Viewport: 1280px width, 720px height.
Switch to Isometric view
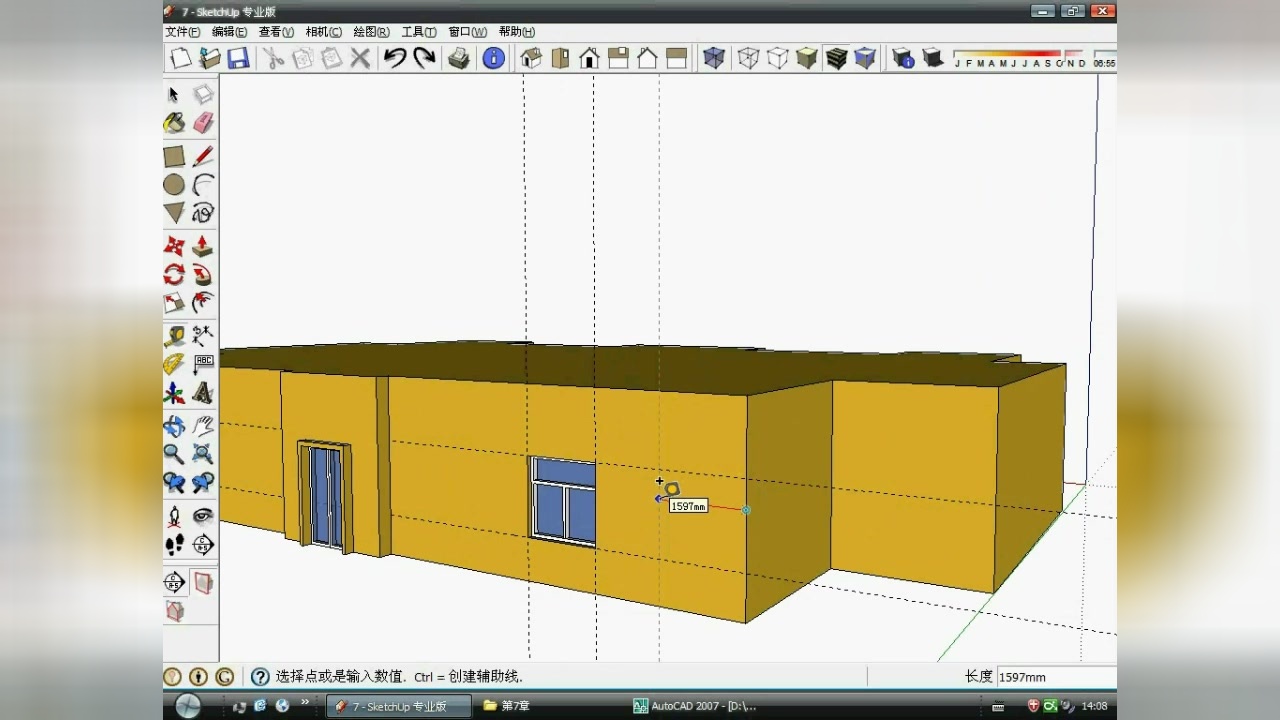tap(531, 58)
